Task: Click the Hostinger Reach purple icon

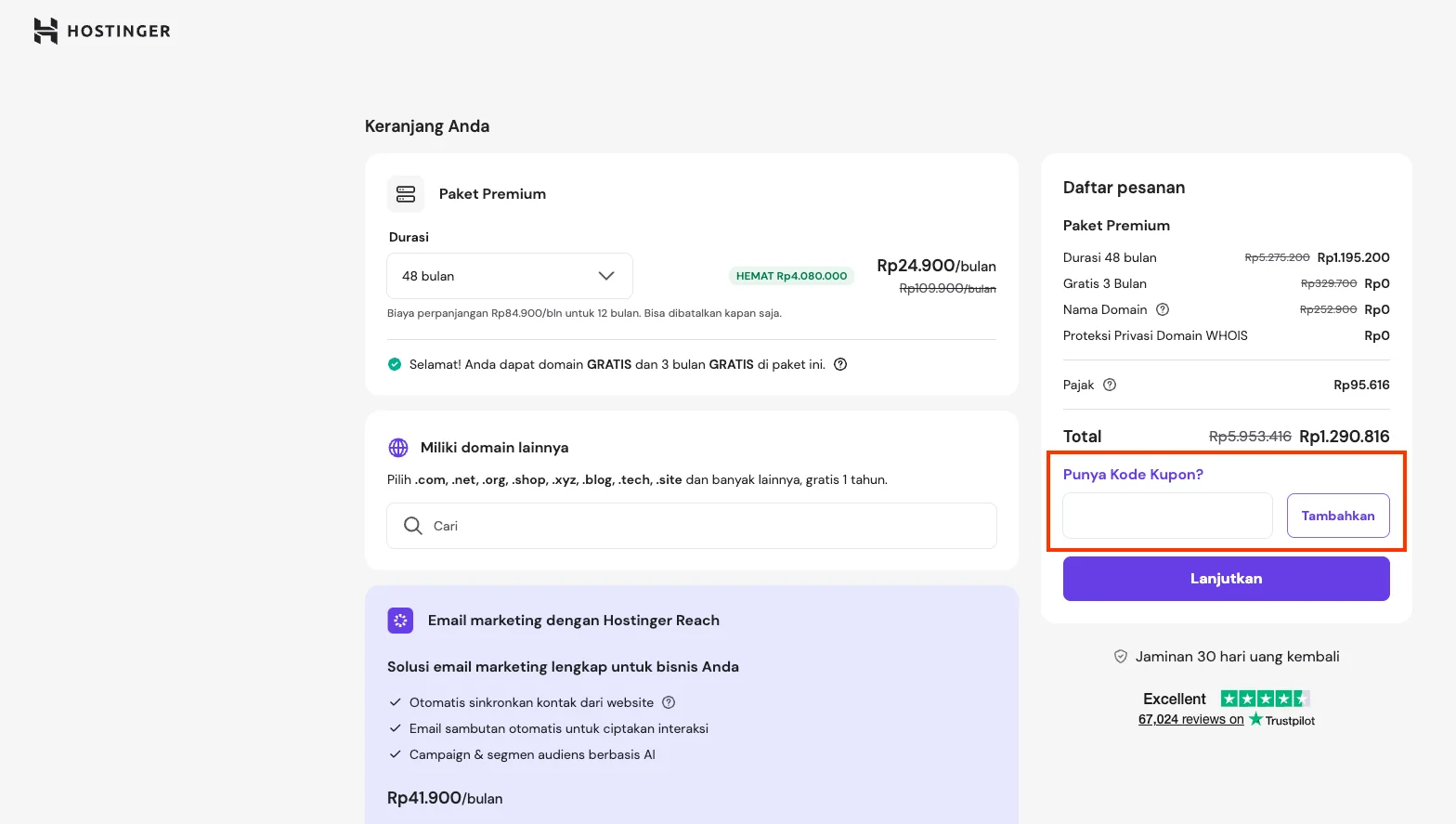Action: tap(400, 621)
